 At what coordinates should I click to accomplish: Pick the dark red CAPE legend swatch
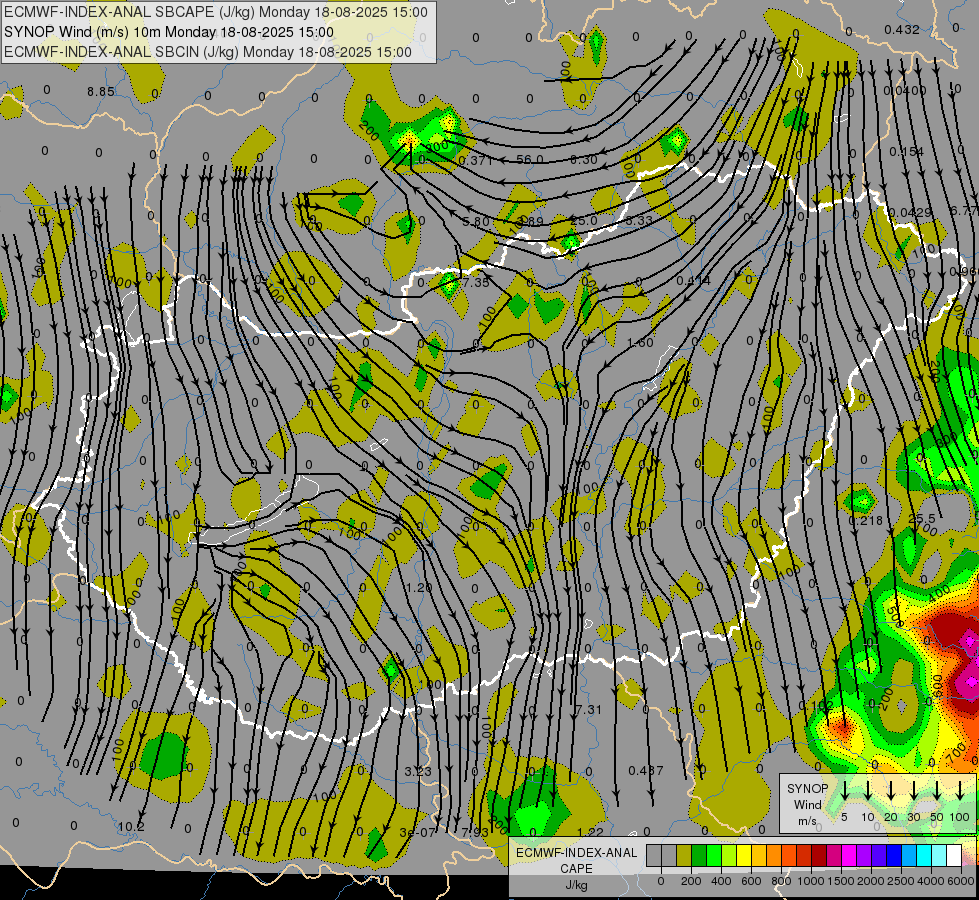(x=819, y=856)
